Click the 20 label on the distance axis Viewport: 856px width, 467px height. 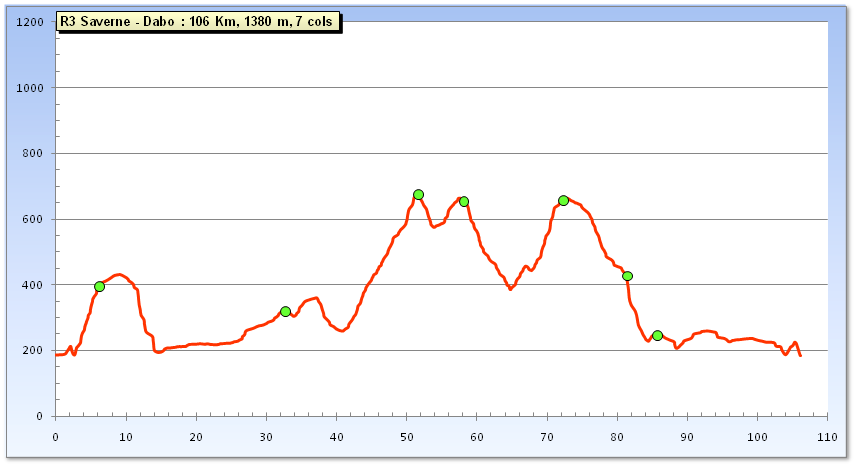click(195, 437)
